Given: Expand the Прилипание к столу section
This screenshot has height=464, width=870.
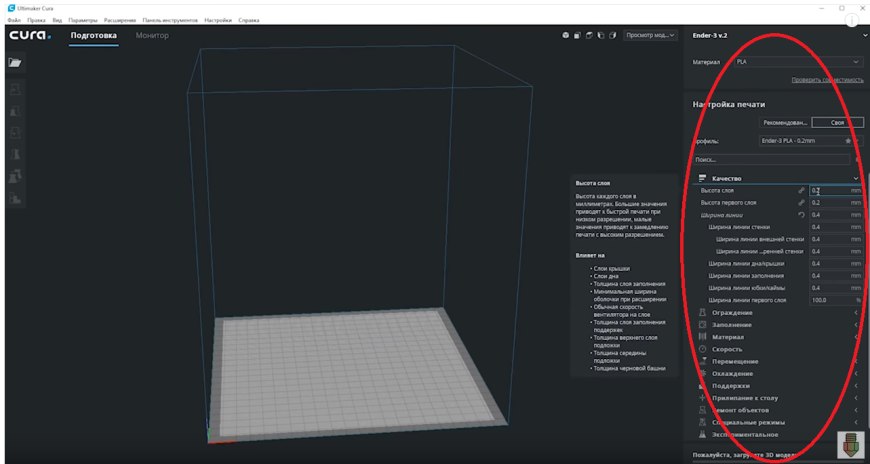Looking at the screenshot, I should pyautogui.click(x=777, y=398).
